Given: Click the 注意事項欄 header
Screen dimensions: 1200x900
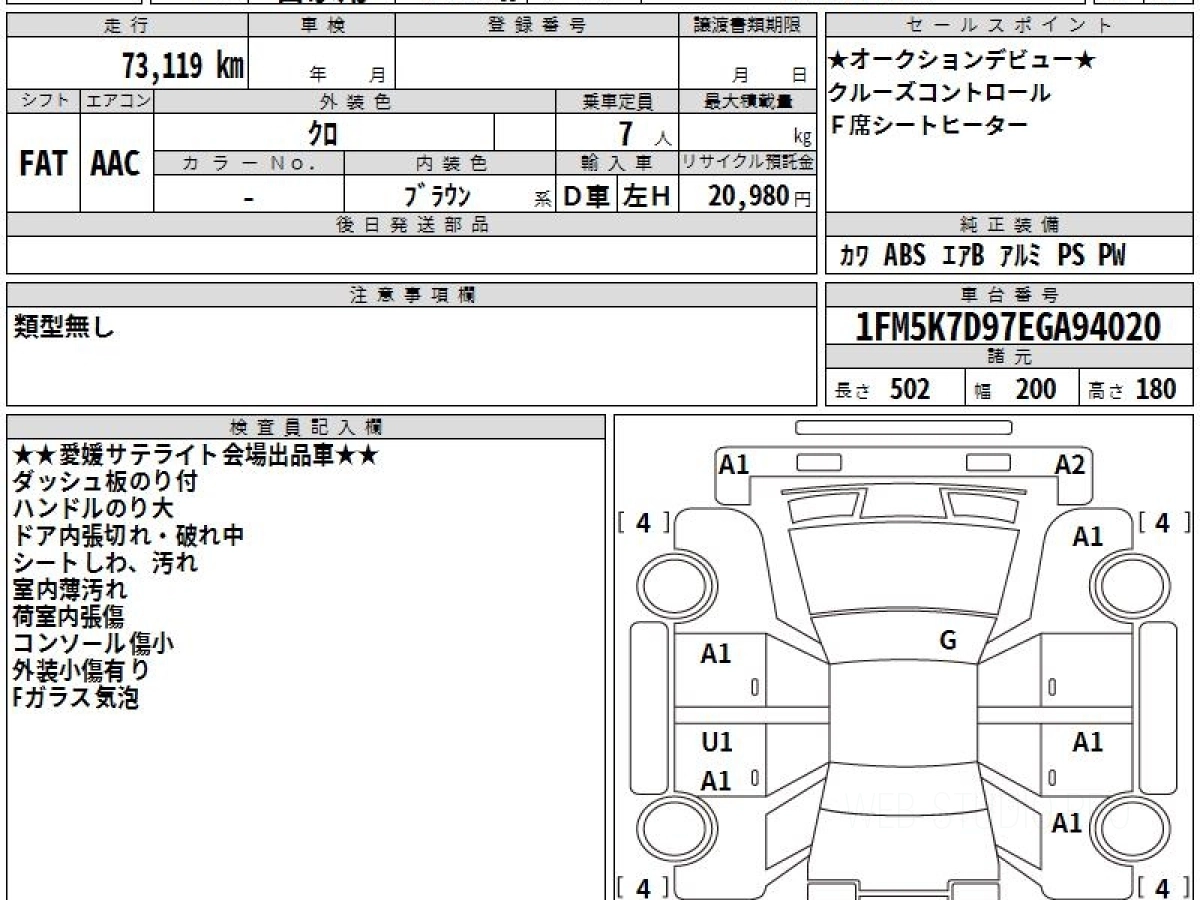Looking at the screenshot, I should pyautogui.click(x=412, y=295).
